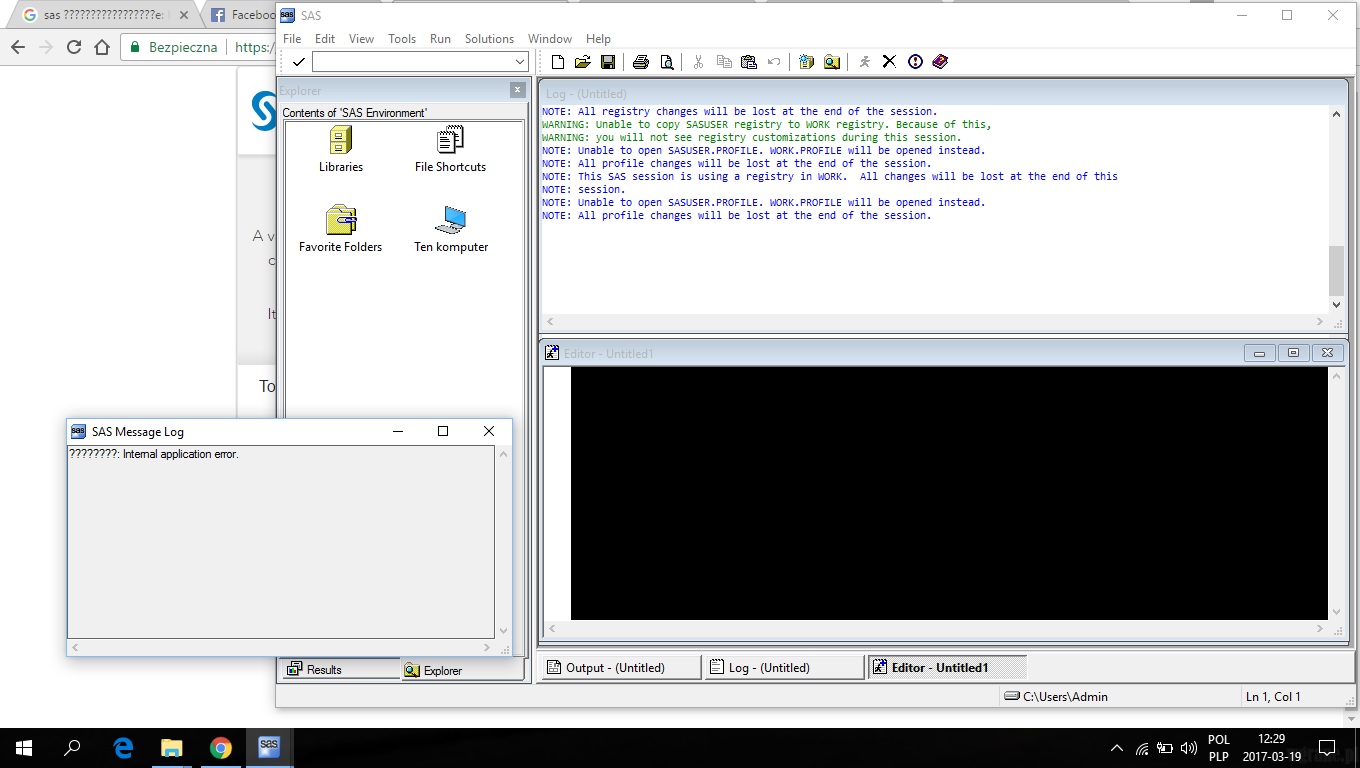Click the Print toolbar icon
This screenshot has width=1360, height=768.
pos(640,61)
